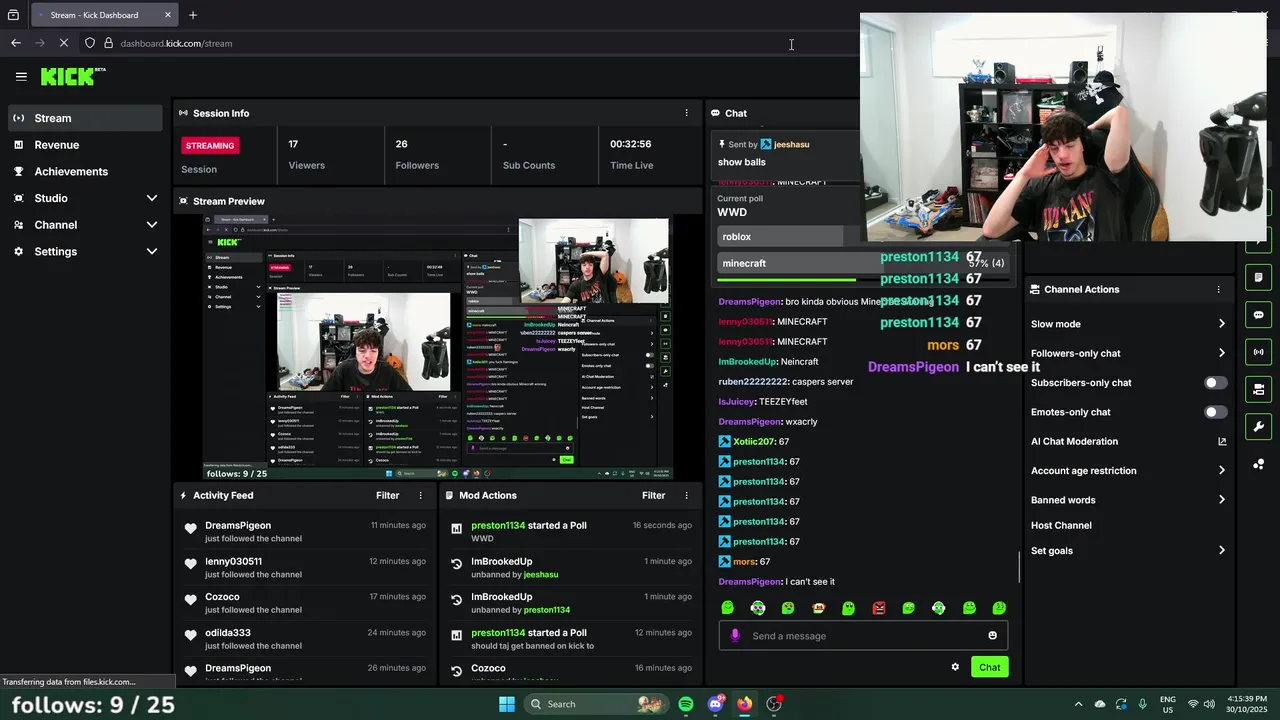
Task: Open chat settings gear icon
Action: click(955, 667)
